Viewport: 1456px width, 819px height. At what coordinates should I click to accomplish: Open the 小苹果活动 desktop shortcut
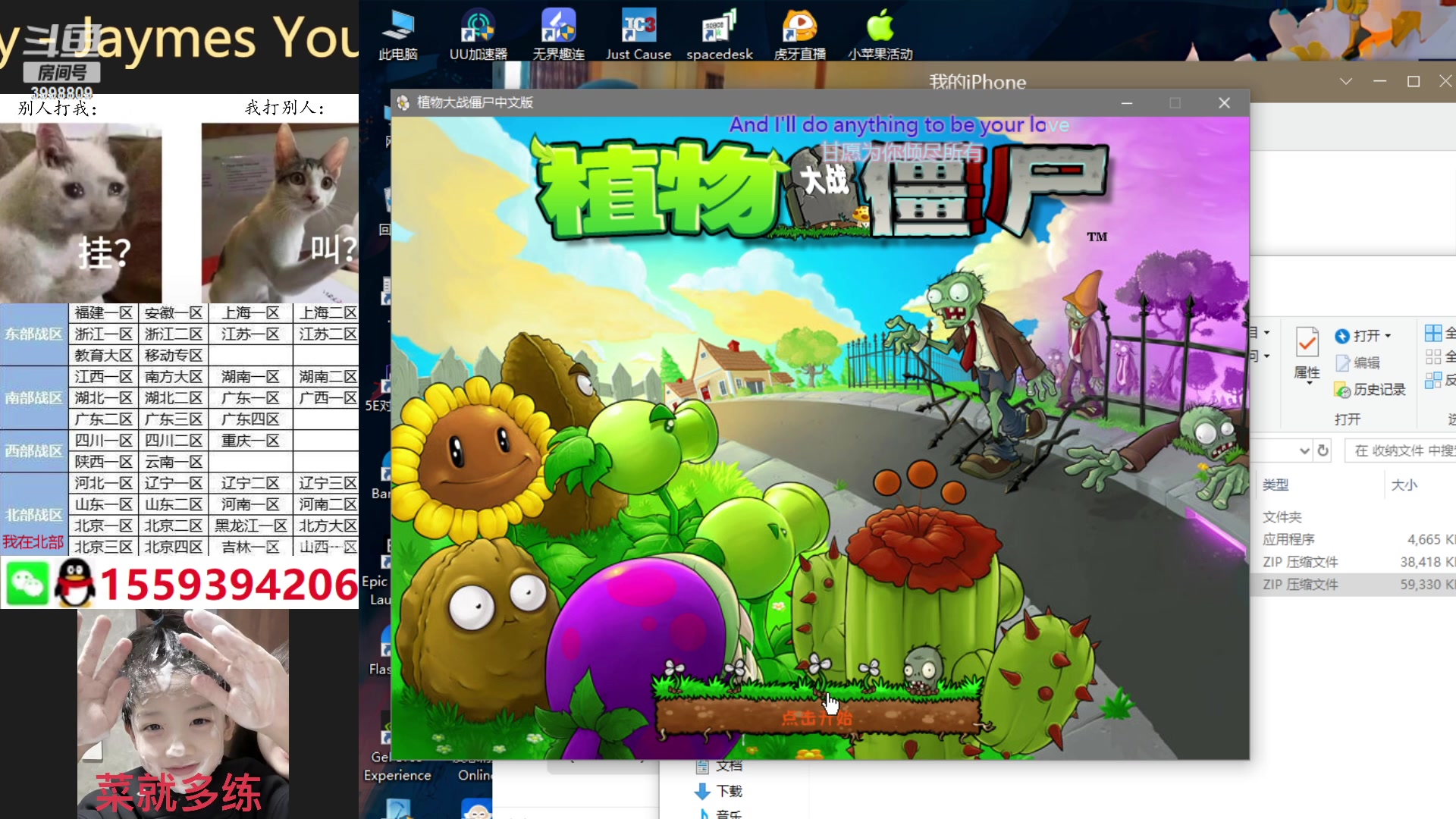click(x=880, y=34)
